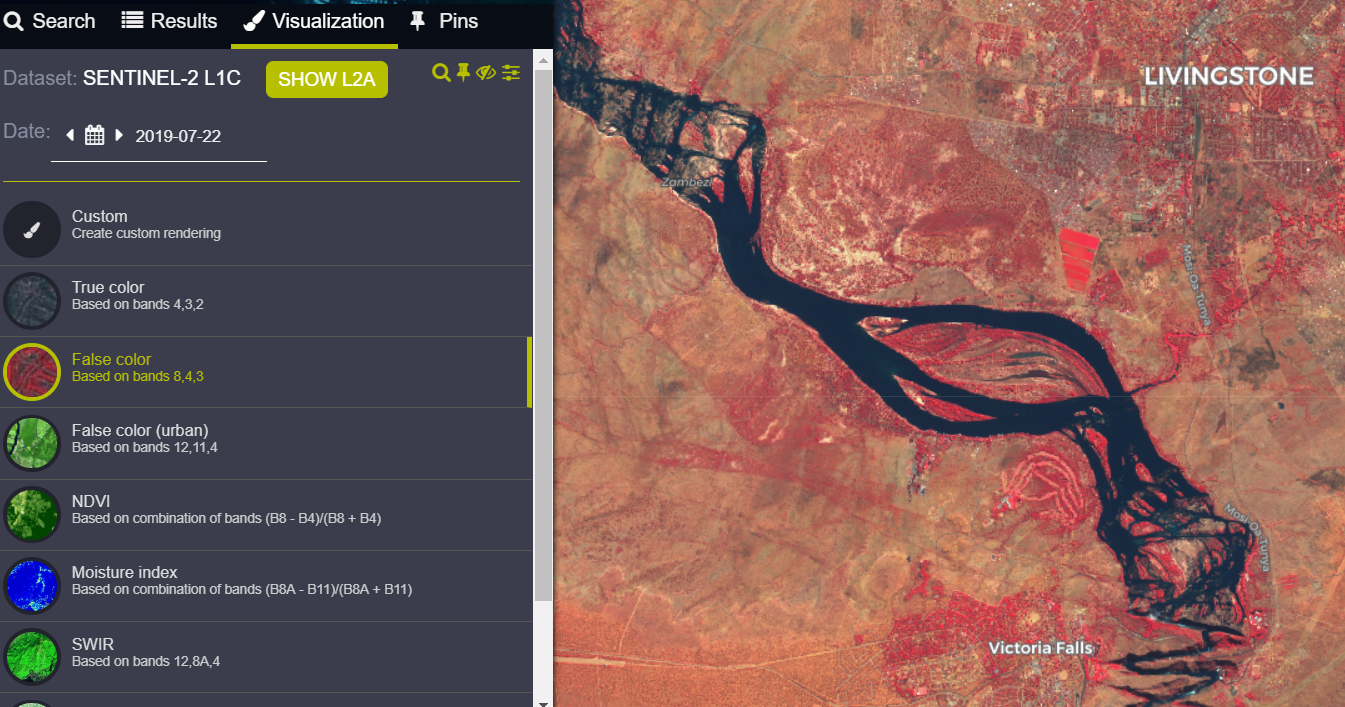Click the SHOW L2A button

click(x=326, y=78)
